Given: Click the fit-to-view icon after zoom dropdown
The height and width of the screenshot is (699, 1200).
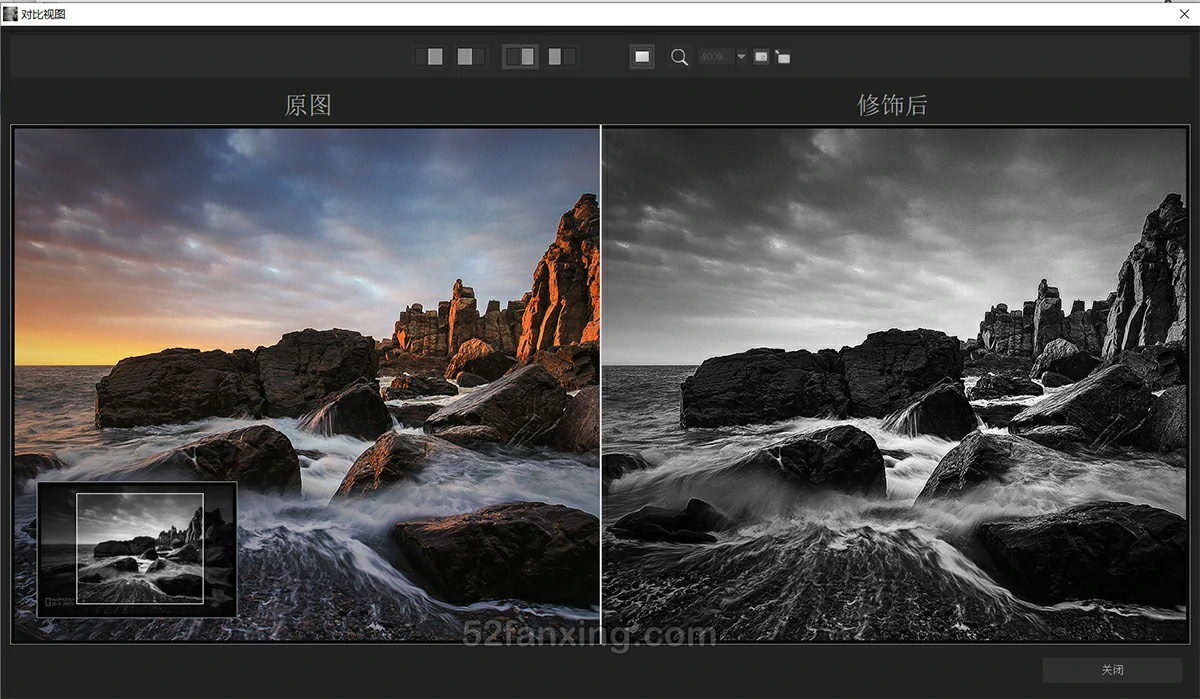Looking at the screenshot, I should [x=761, y=57].
